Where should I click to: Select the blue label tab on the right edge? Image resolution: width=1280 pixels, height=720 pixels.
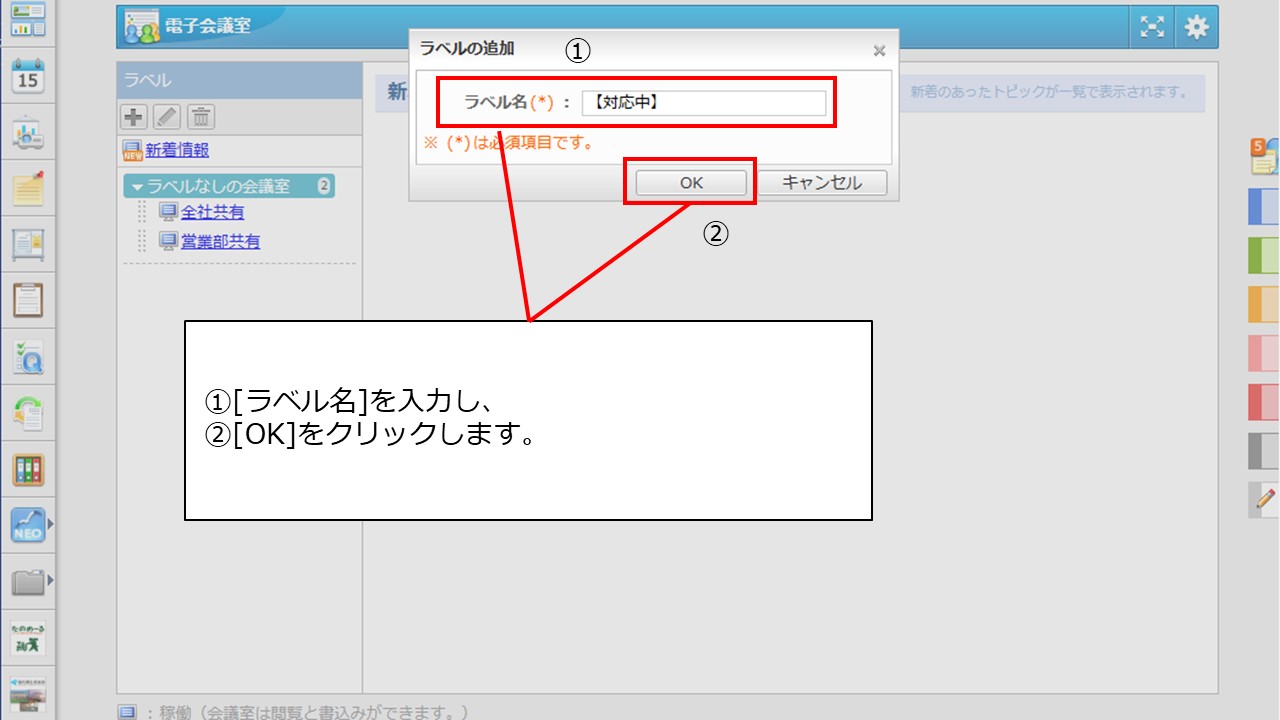click(1262, 207)
